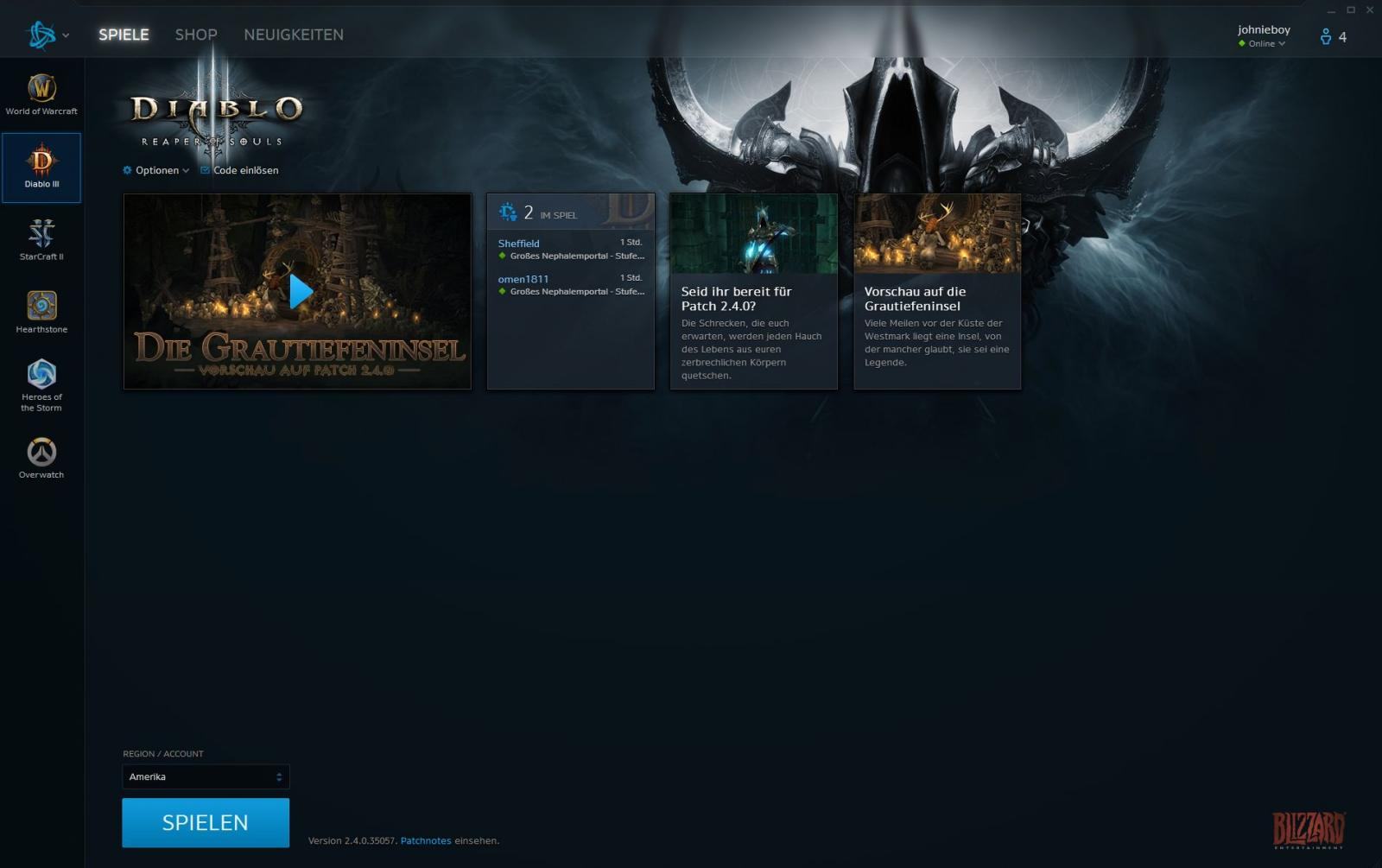Click the Blizzard Entertainment logo
Image resolution: width=1382 pixels, height=868 pixels.
point(1308,830)
